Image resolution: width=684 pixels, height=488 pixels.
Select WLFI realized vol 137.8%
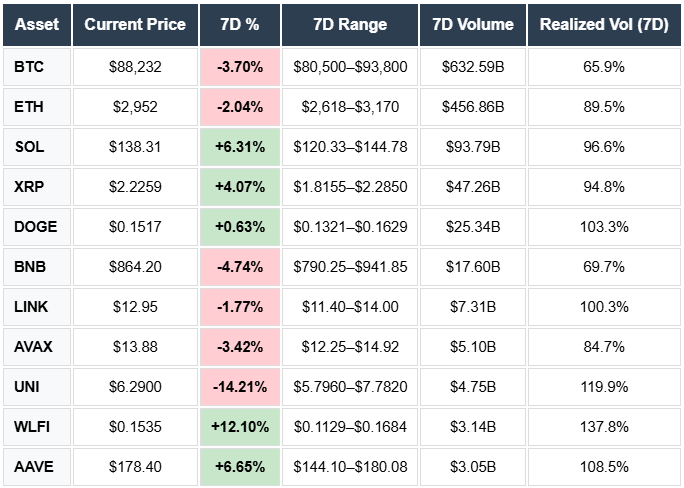click(603, 426)
